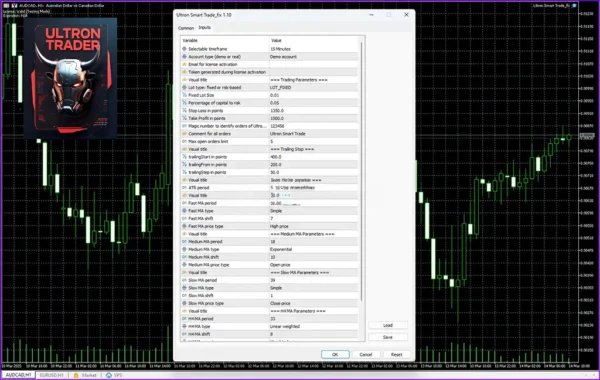The height and width of the screenshot is (380, 600).
Task: Click the Email for license activation value field
Action: coord(314,64)
